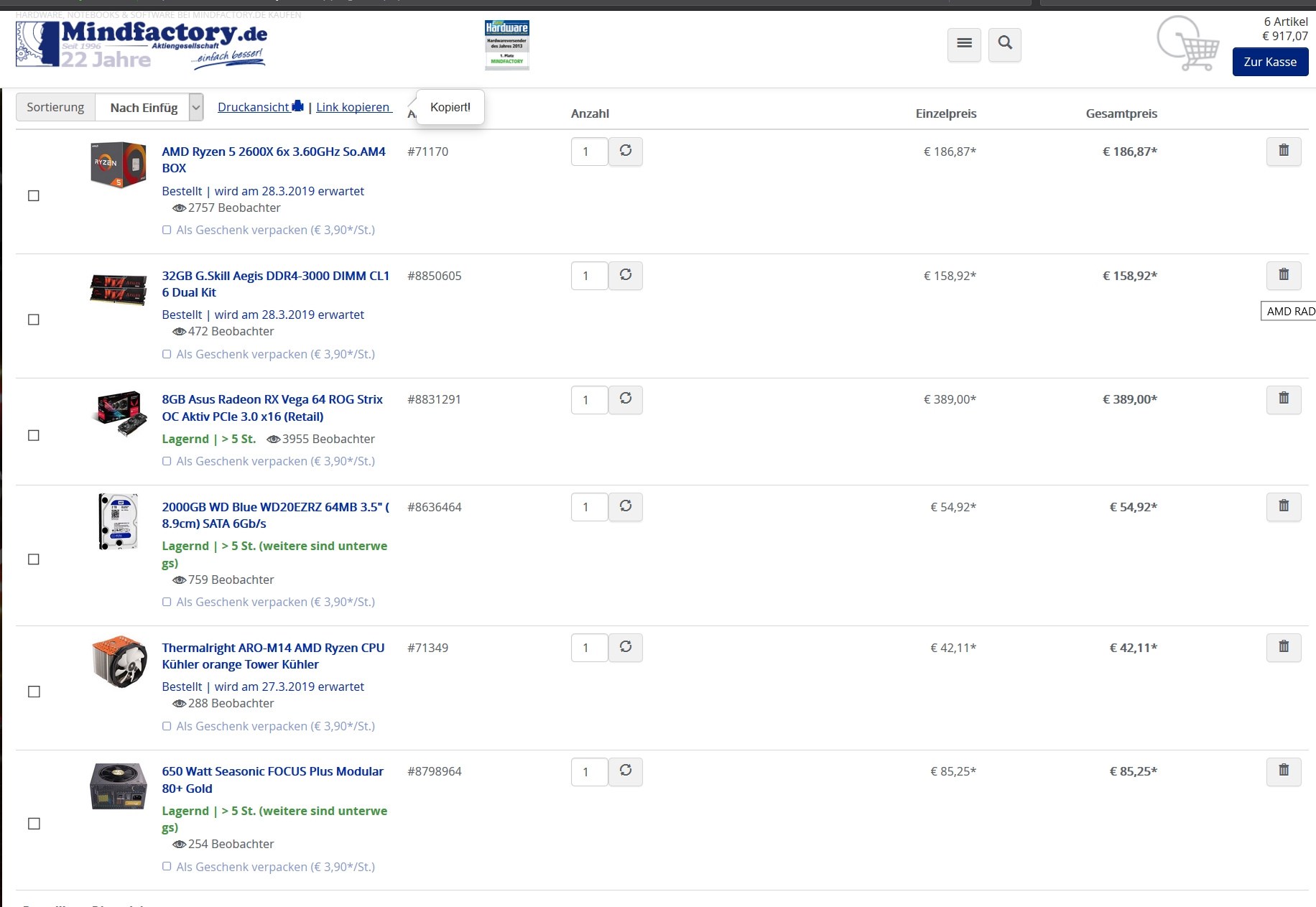Click the Seasonic power supply thumbnail
Viewport: 1316px width, 907px height.
tap(119, 786)
